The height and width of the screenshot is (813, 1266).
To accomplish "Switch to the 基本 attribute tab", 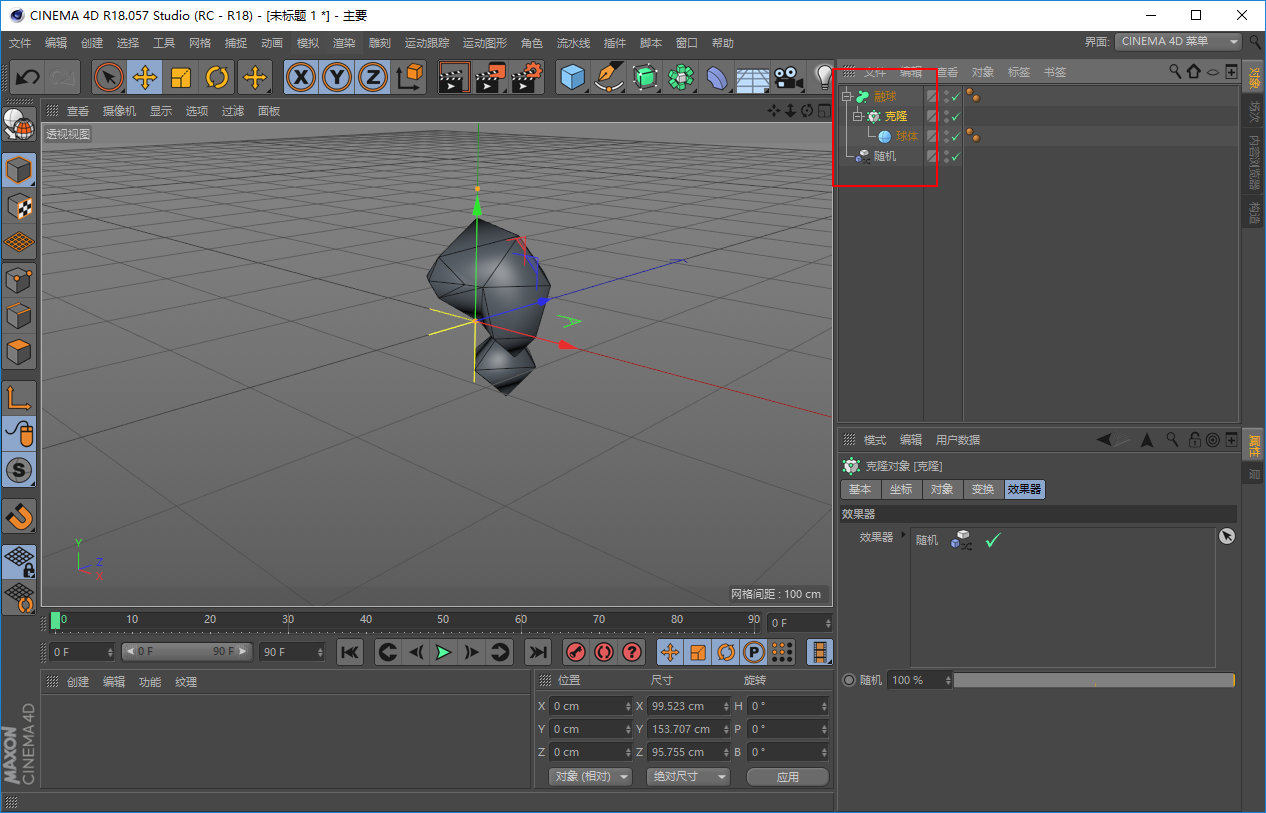I will pyautogui.click(x=860, y=489).
